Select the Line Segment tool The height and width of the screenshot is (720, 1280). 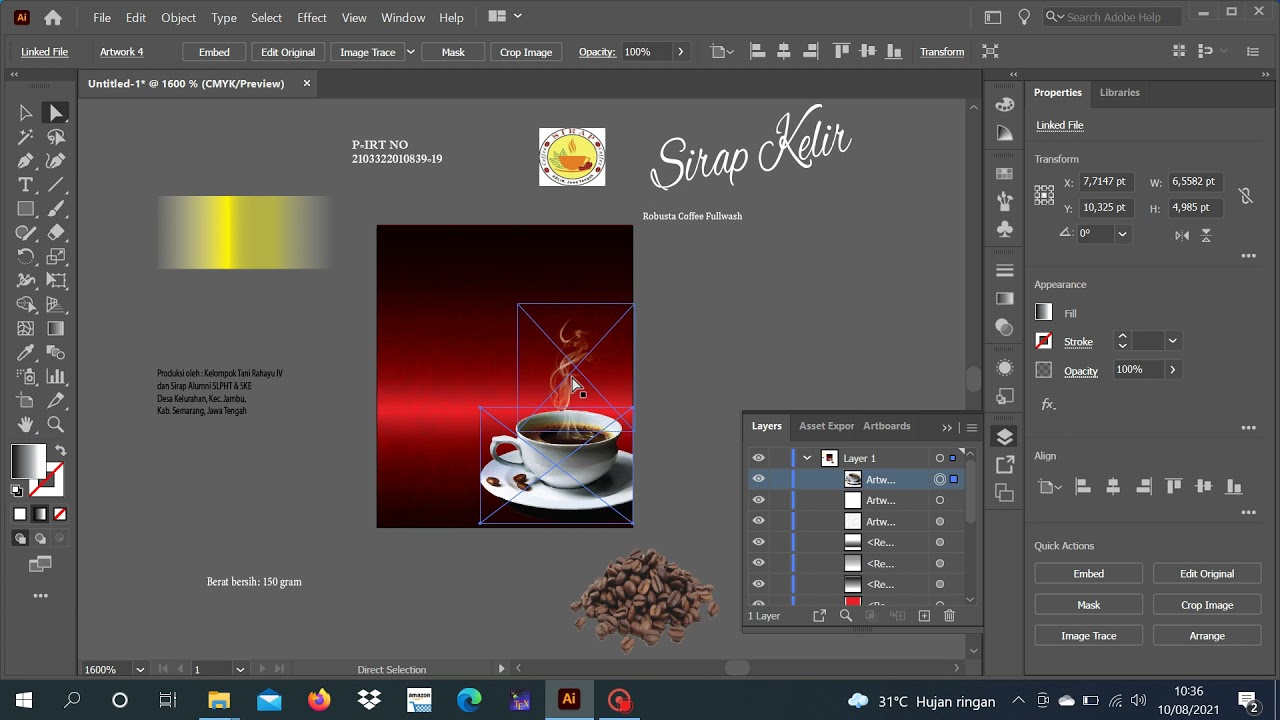(56, 185)
